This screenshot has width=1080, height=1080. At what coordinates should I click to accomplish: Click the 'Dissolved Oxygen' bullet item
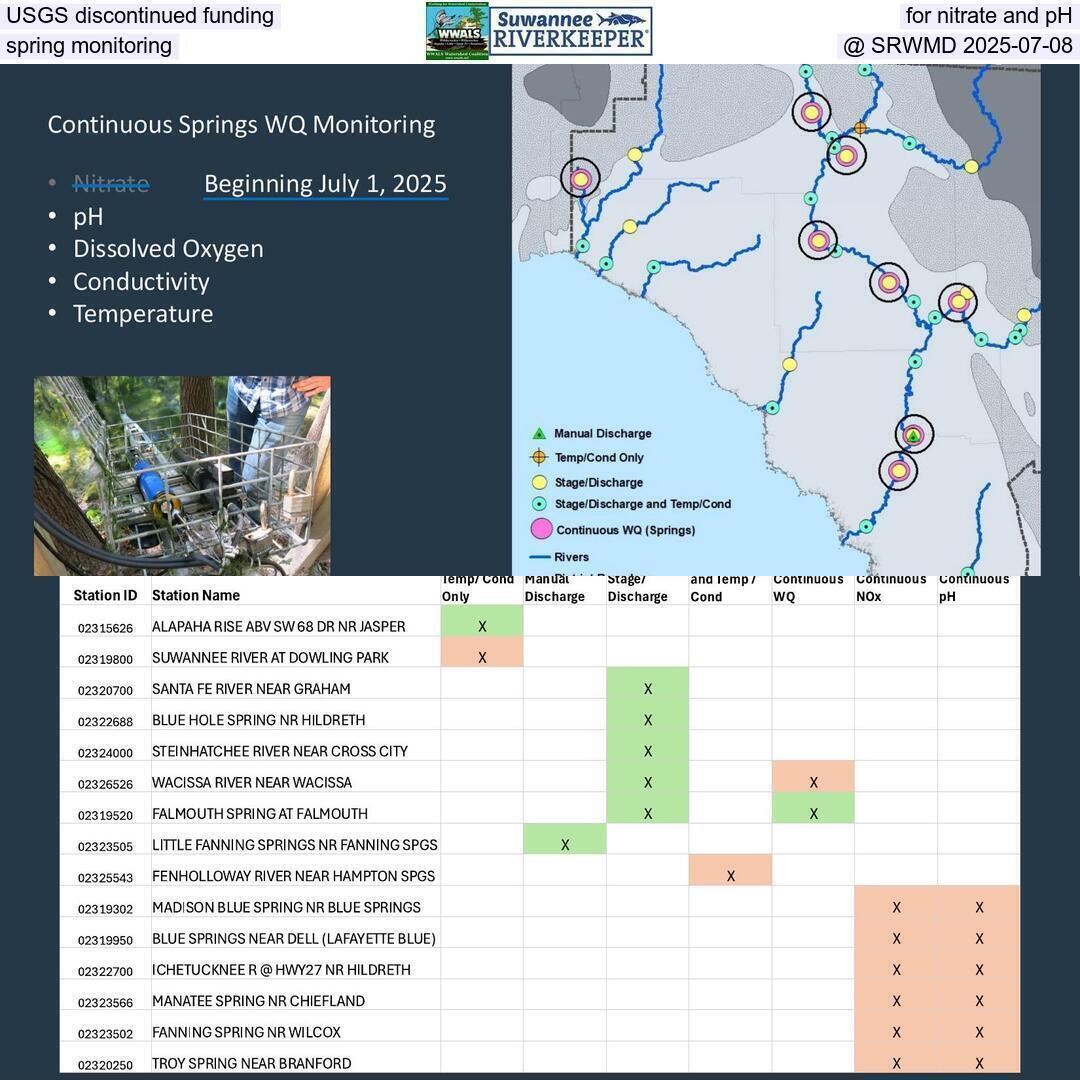[x=168, y=249]
